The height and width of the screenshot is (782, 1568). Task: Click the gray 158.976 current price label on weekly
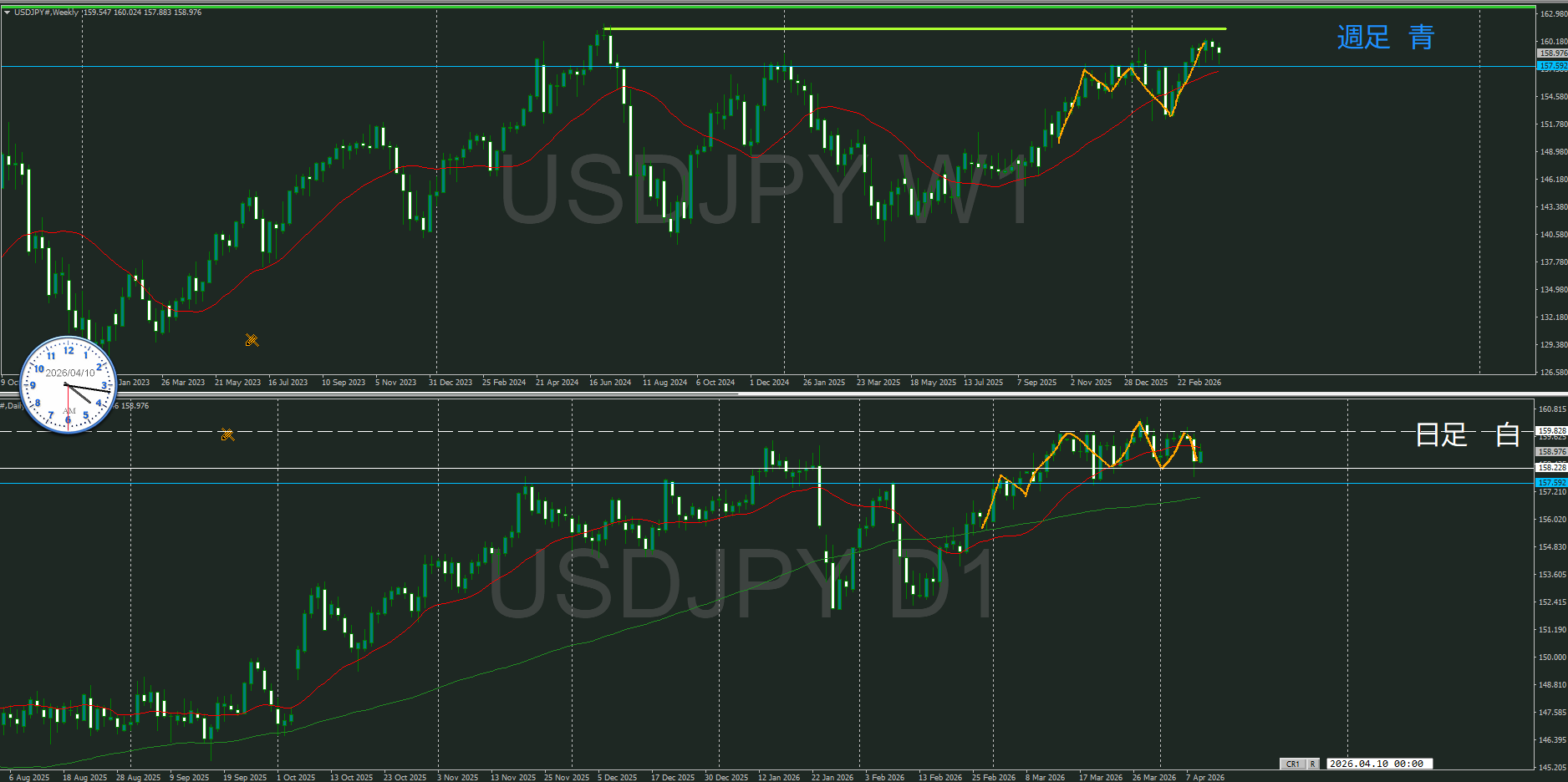1552,53
